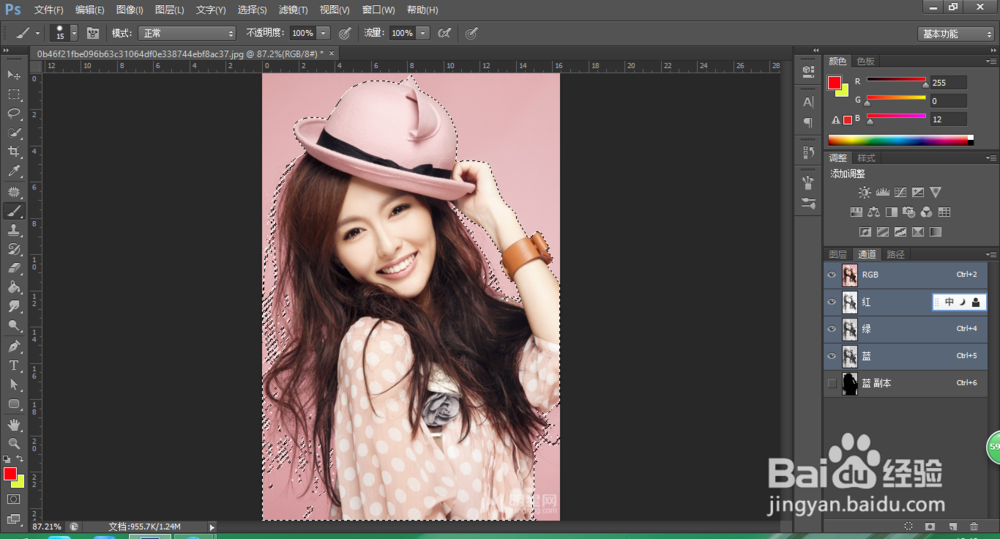Add a Color Balance adjustment
This screenshot has height=539, width=1000.
[x=874, y=212]
